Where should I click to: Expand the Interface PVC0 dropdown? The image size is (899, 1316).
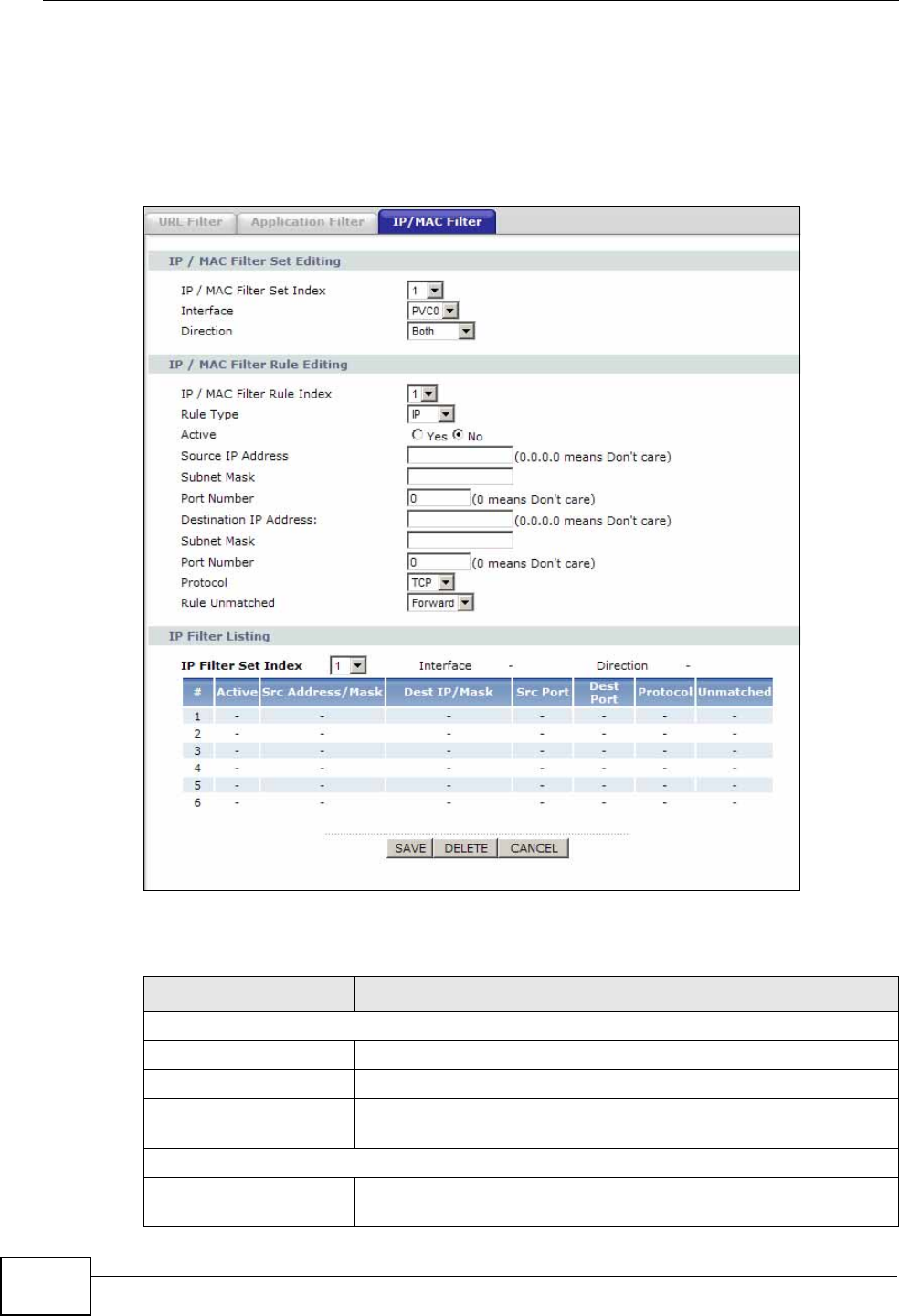coord(432,311)
